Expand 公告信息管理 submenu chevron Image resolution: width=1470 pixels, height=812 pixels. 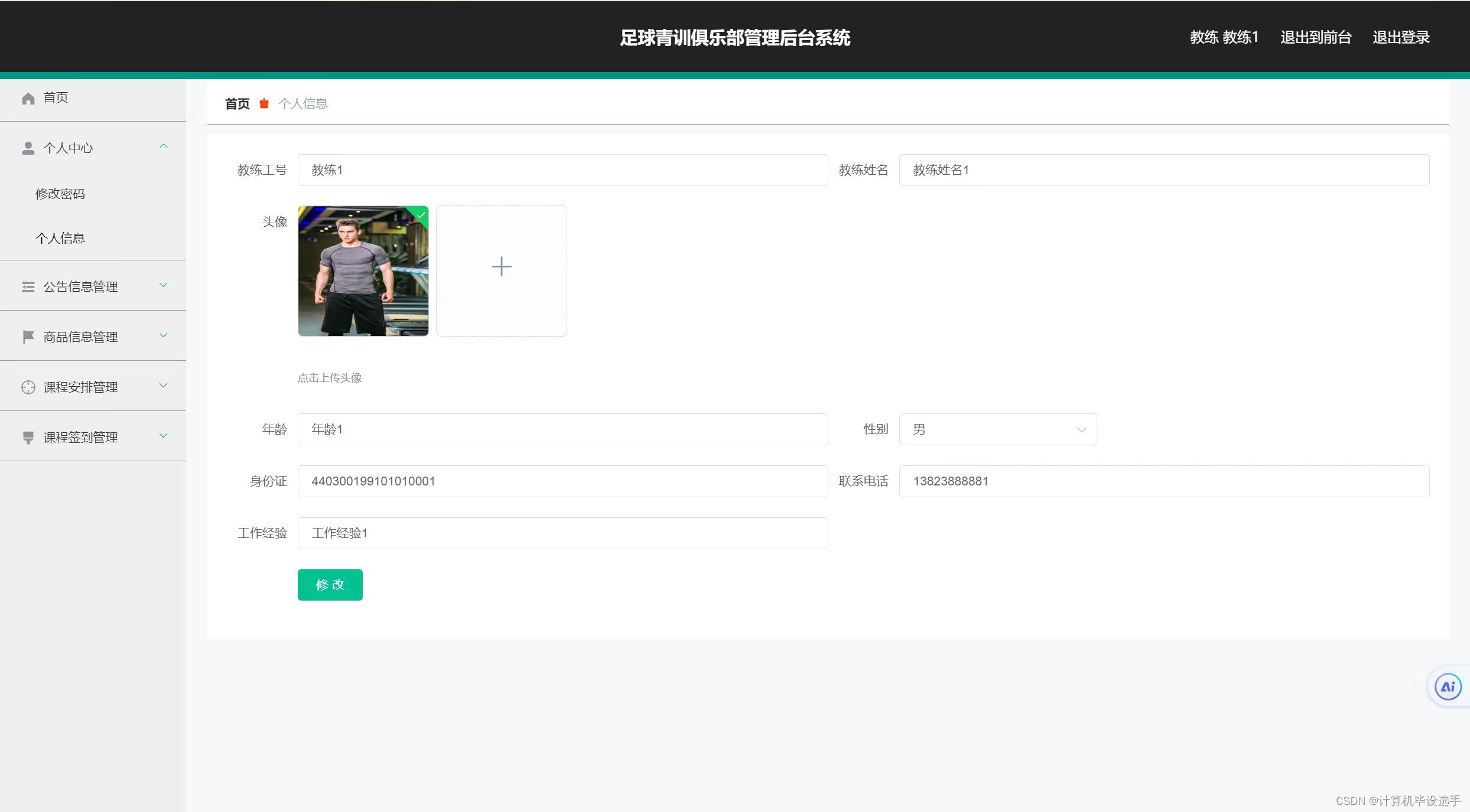(164, 285)
